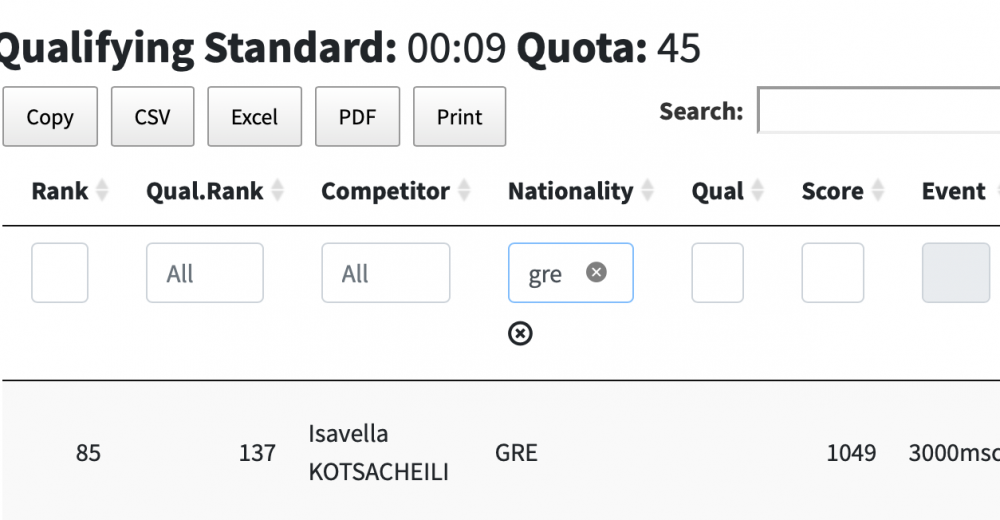Focus the Search input field
Image resolution: width=1000 pixels, height=520 pixels.
coord(880,110)
